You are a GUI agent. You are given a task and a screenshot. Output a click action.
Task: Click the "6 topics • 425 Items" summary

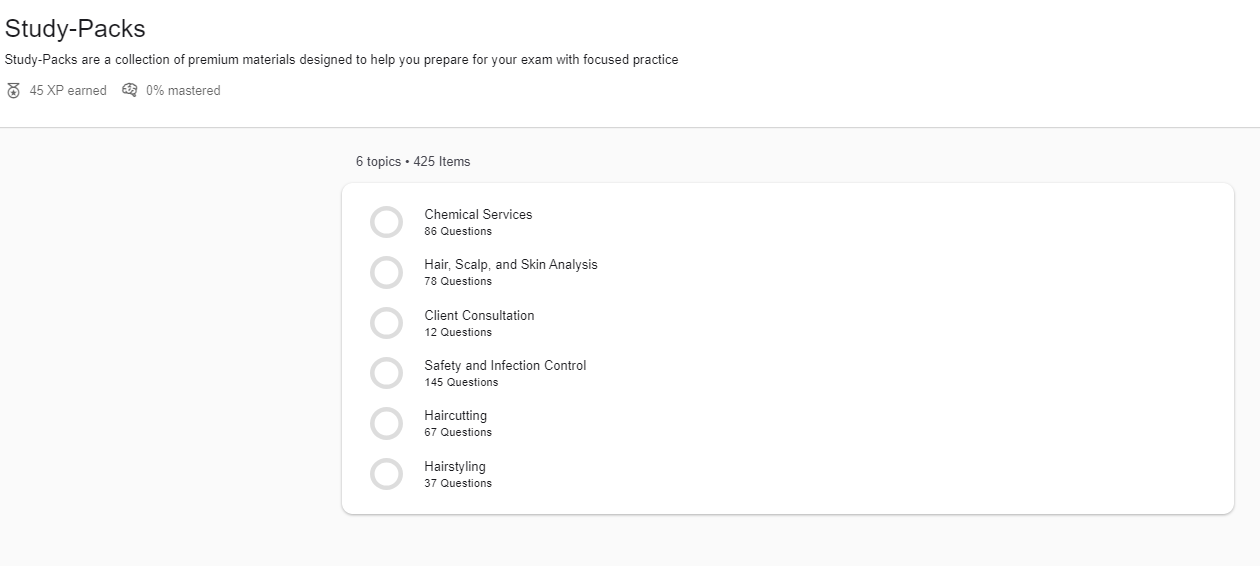[413, 161]
